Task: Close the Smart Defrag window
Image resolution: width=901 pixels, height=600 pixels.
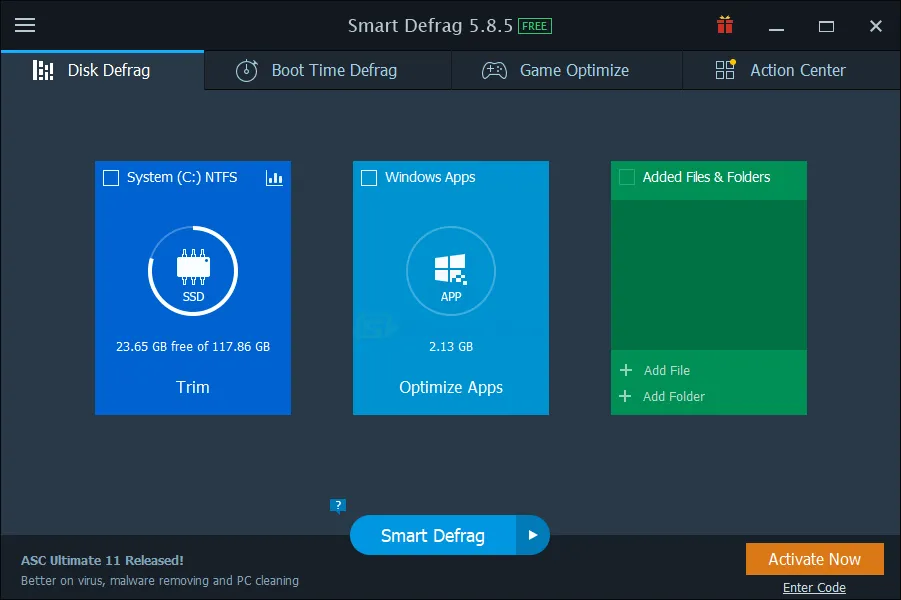Action: [x=876, y=26]
